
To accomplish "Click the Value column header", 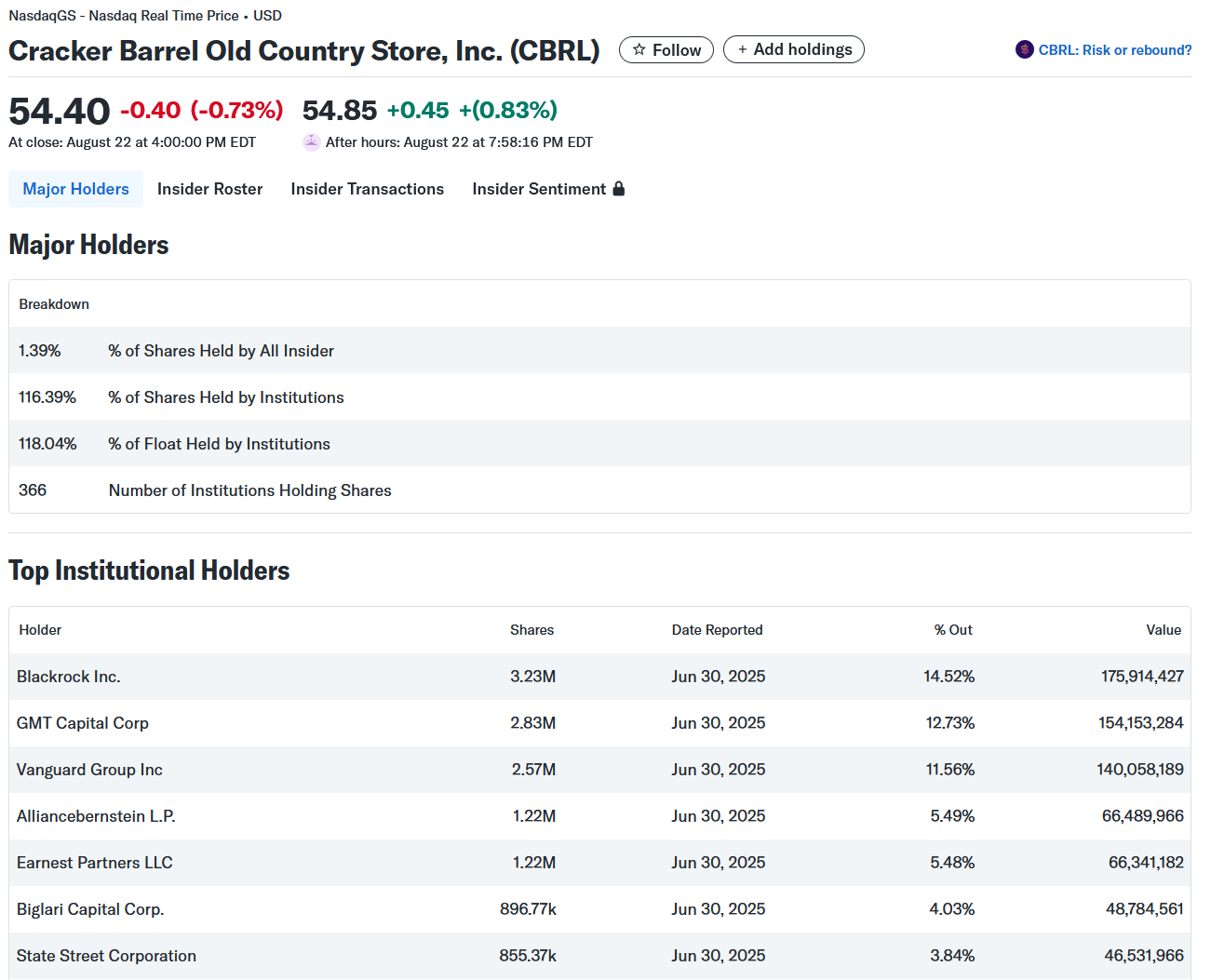I will click(1164, 630).
